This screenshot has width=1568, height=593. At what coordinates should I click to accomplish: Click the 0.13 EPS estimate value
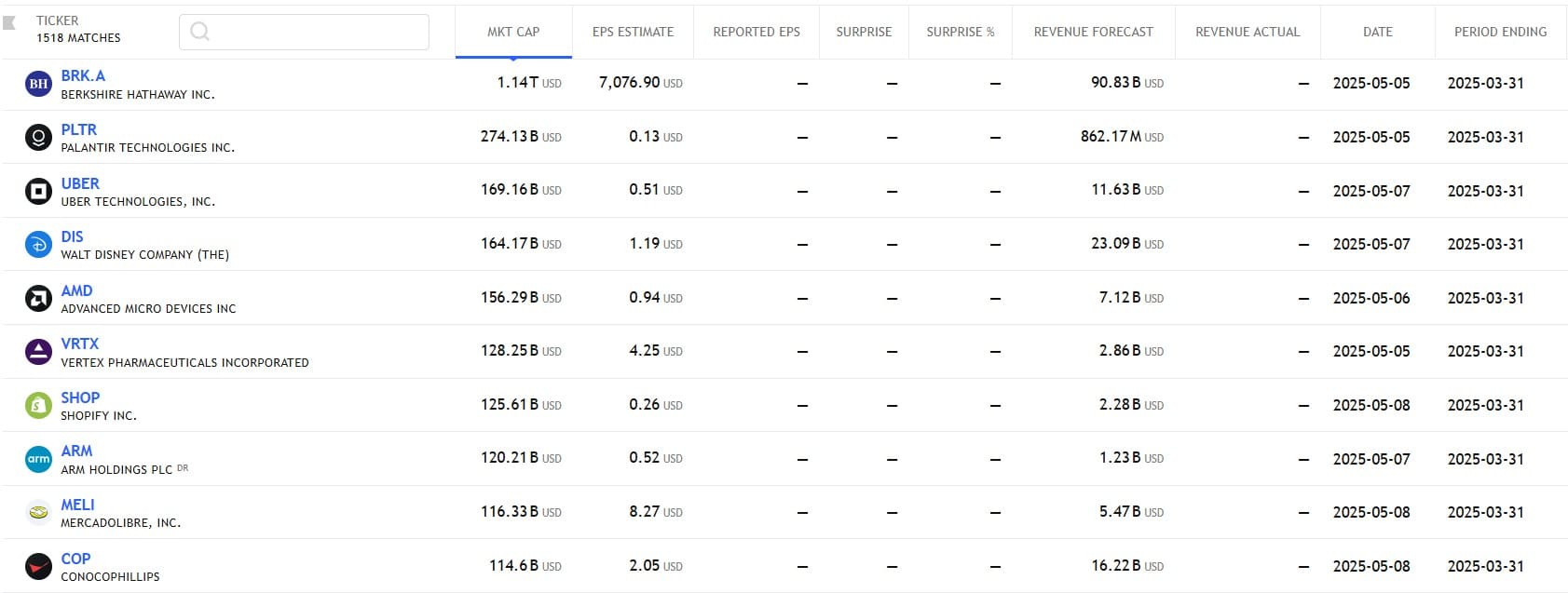coord(656,137)
